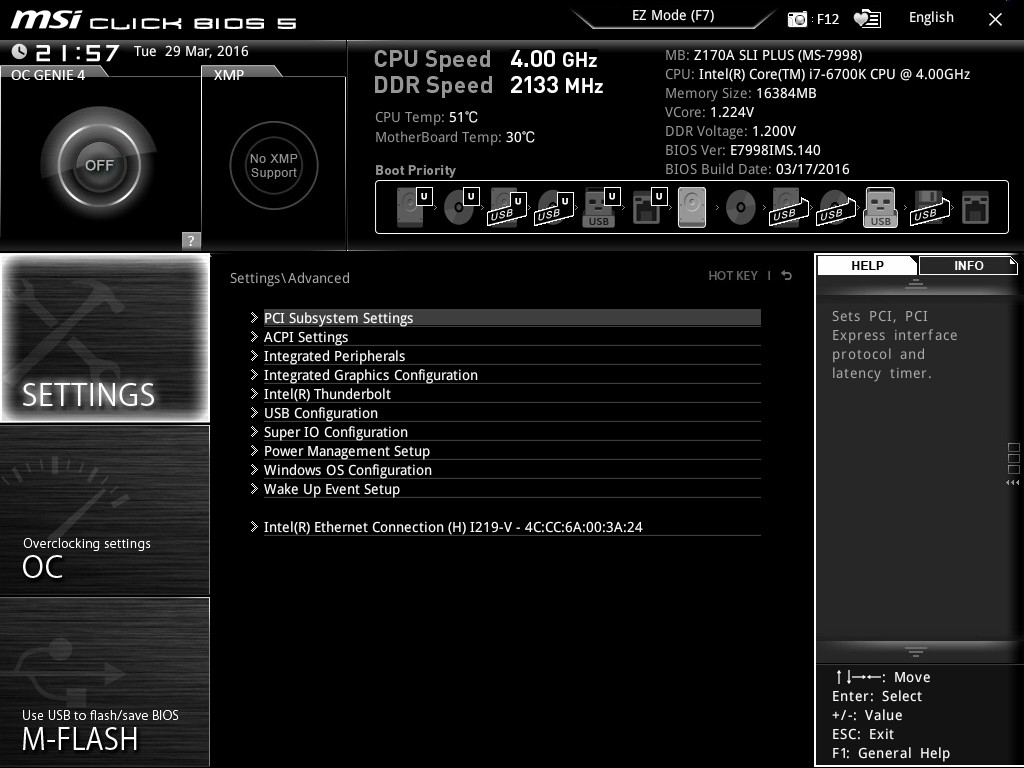This screenshot has height=768, width=1024.
Task: Click the clock icon beside the time
Action: coord(20,51)
